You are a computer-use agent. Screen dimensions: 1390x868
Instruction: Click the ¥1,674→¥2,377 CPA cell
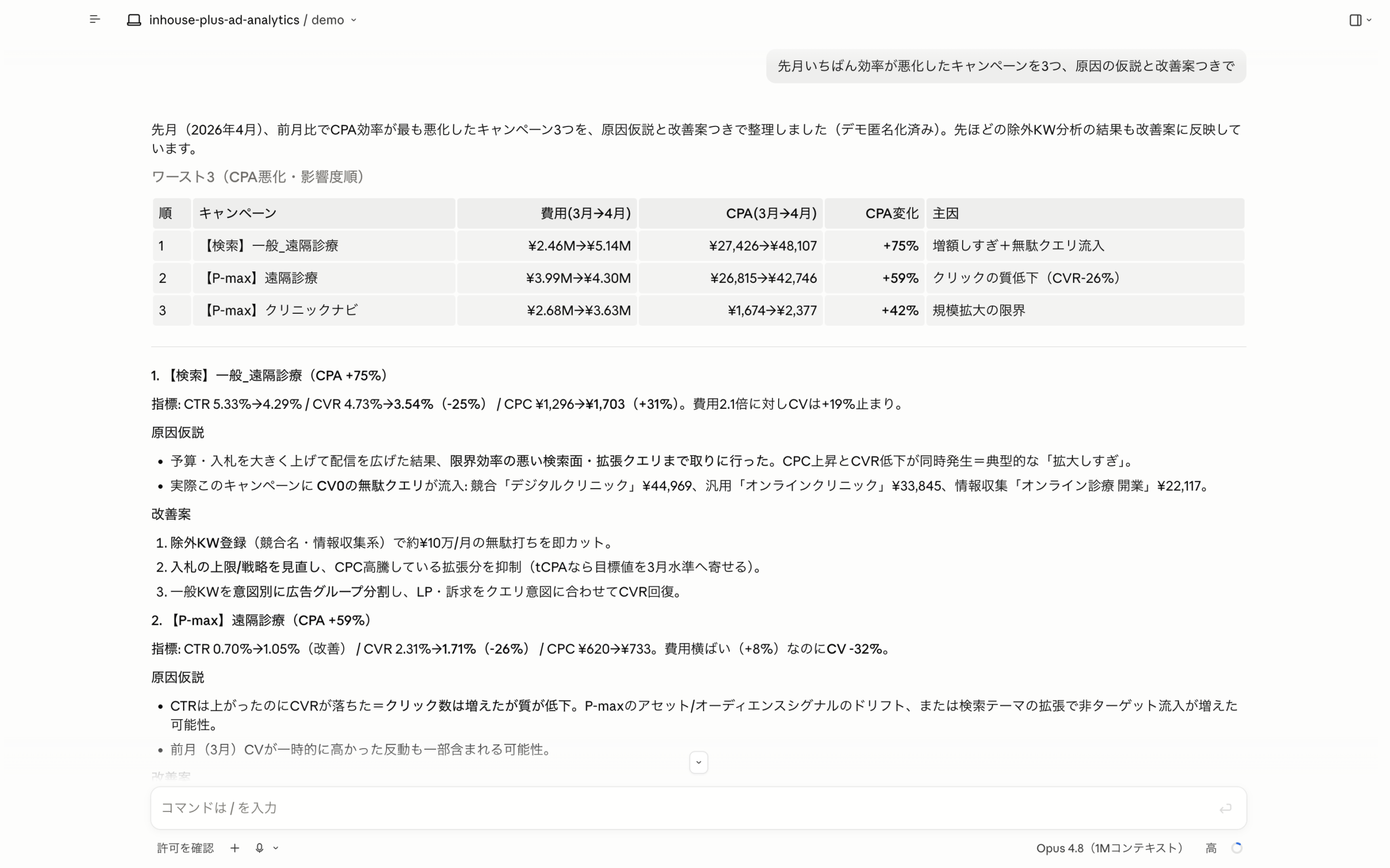(730, 311)
